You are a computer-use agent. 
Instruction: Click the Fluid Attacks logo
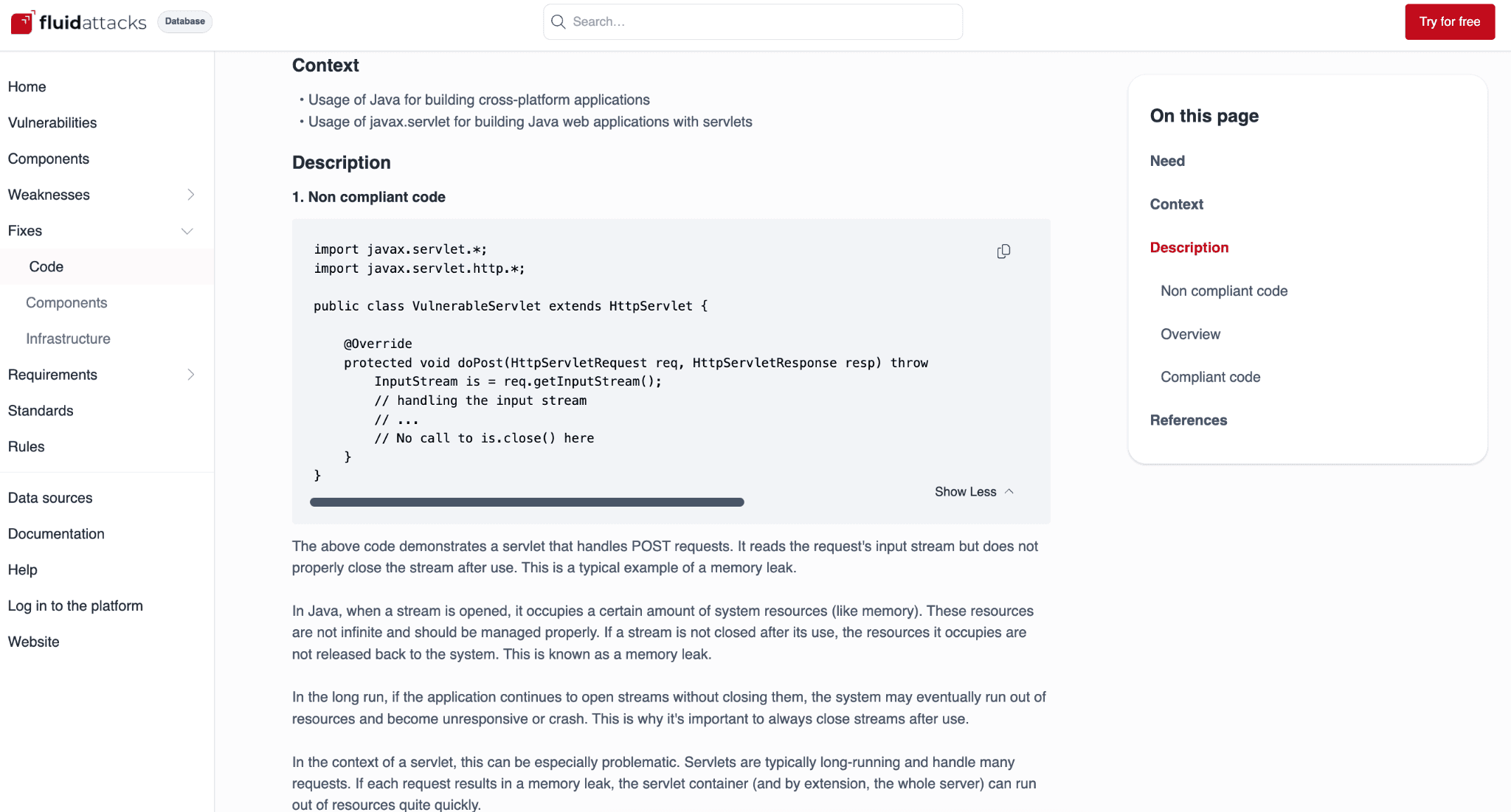pyautogui.click(x=79, y=22)
